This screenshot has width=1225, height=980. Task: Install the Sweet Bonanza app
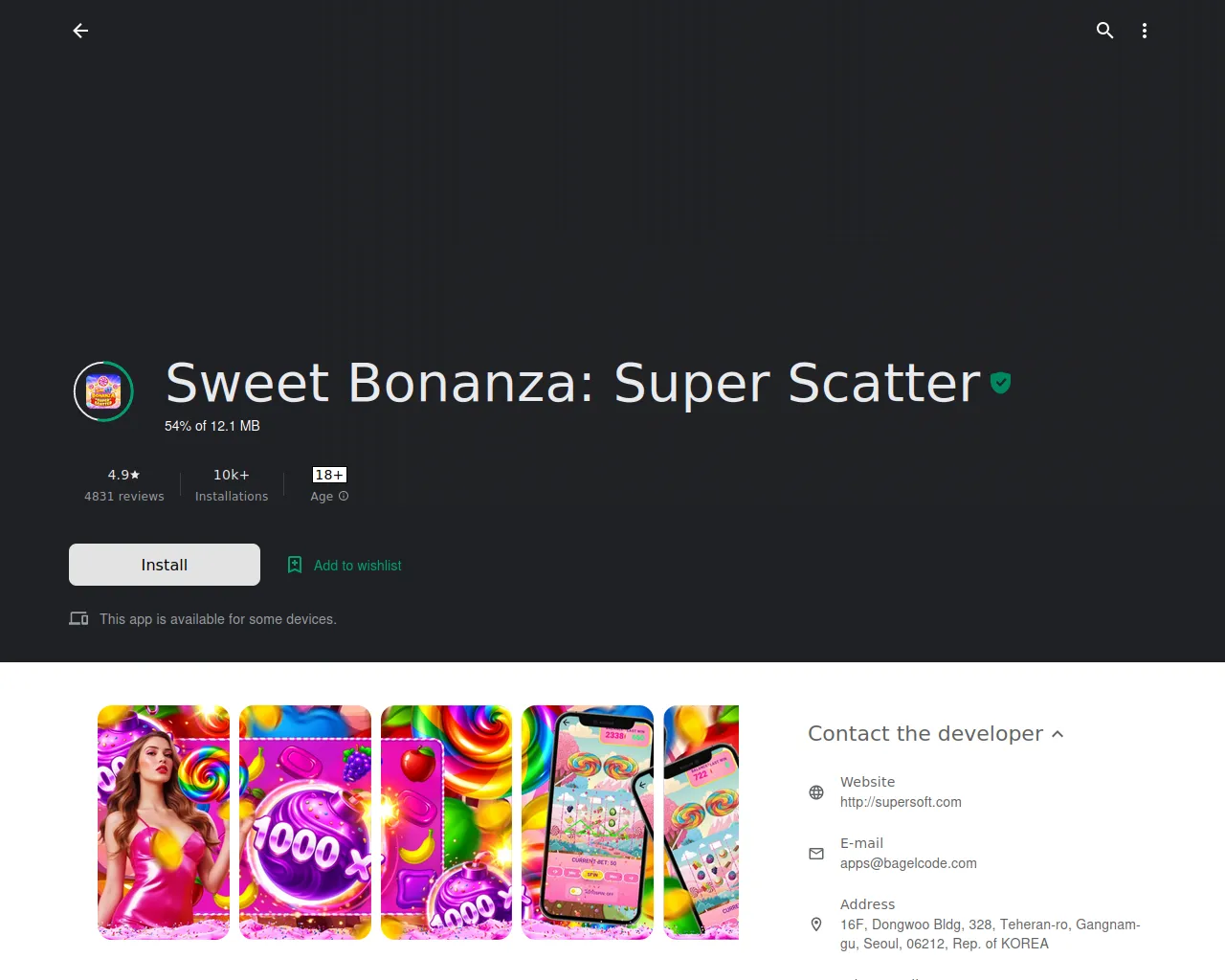165,565
